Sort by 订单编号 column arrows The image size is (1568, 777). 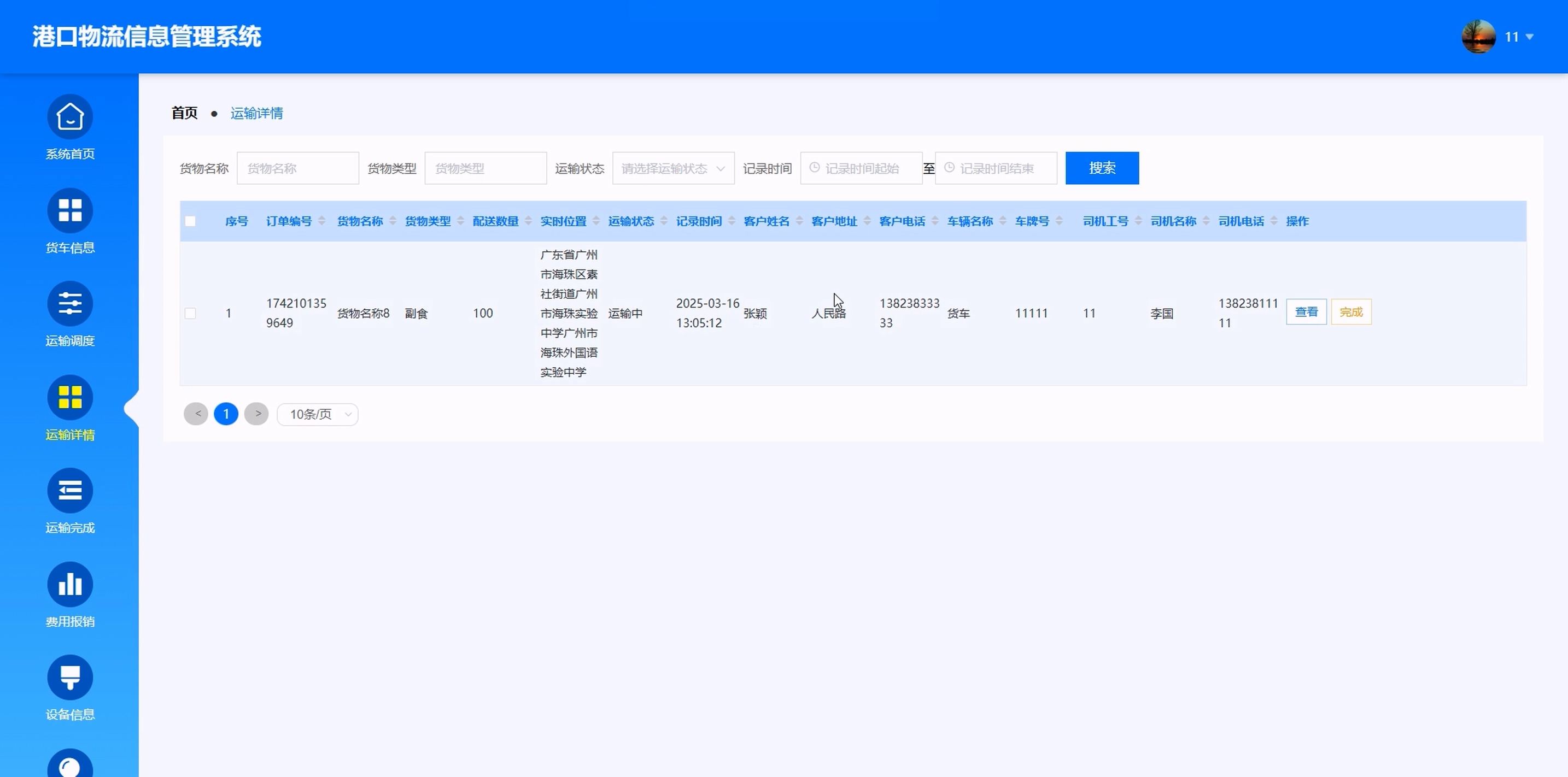321,221
